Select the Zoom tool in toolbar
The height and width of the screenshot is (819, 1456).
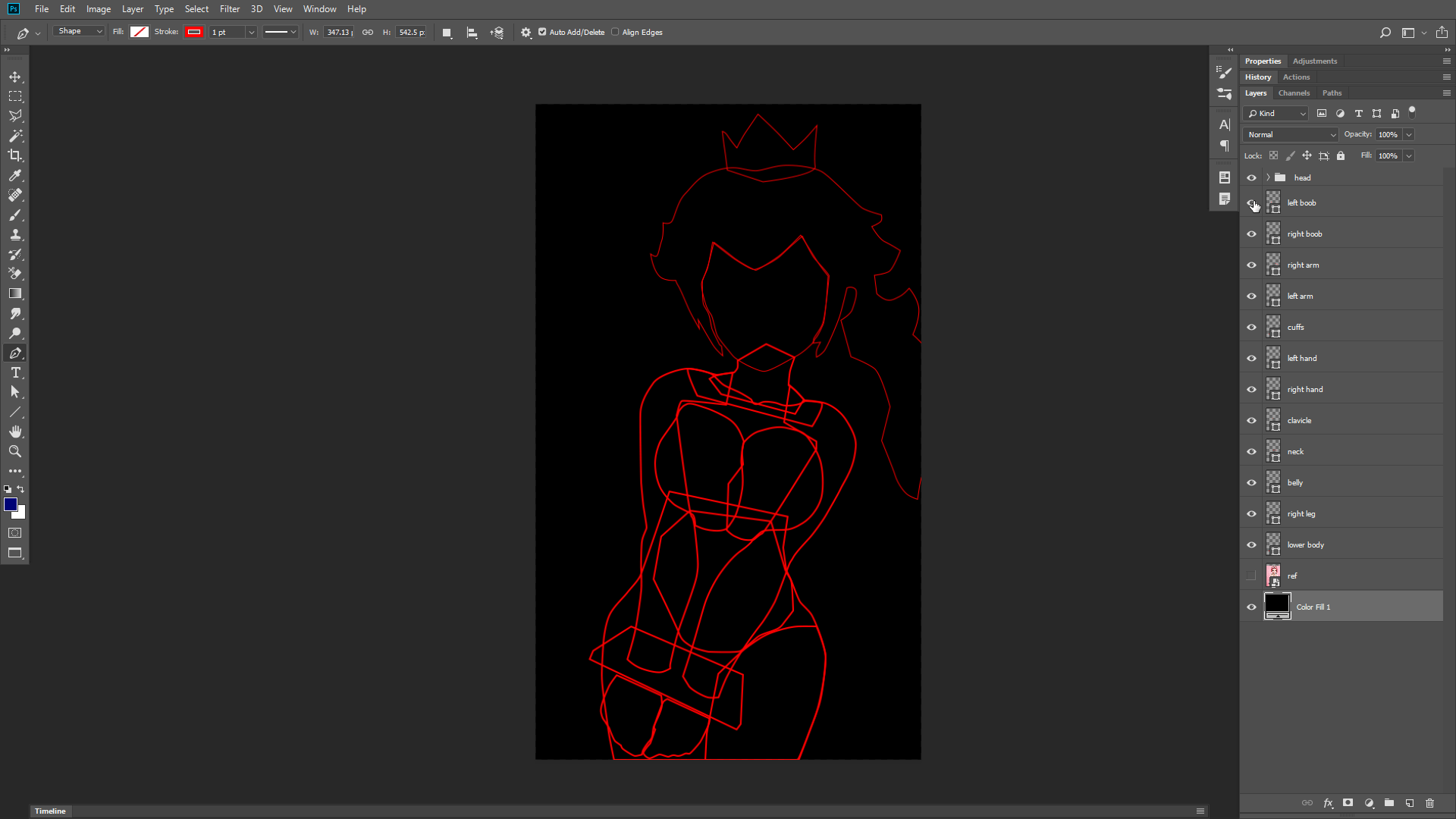(x=15, y=451)
